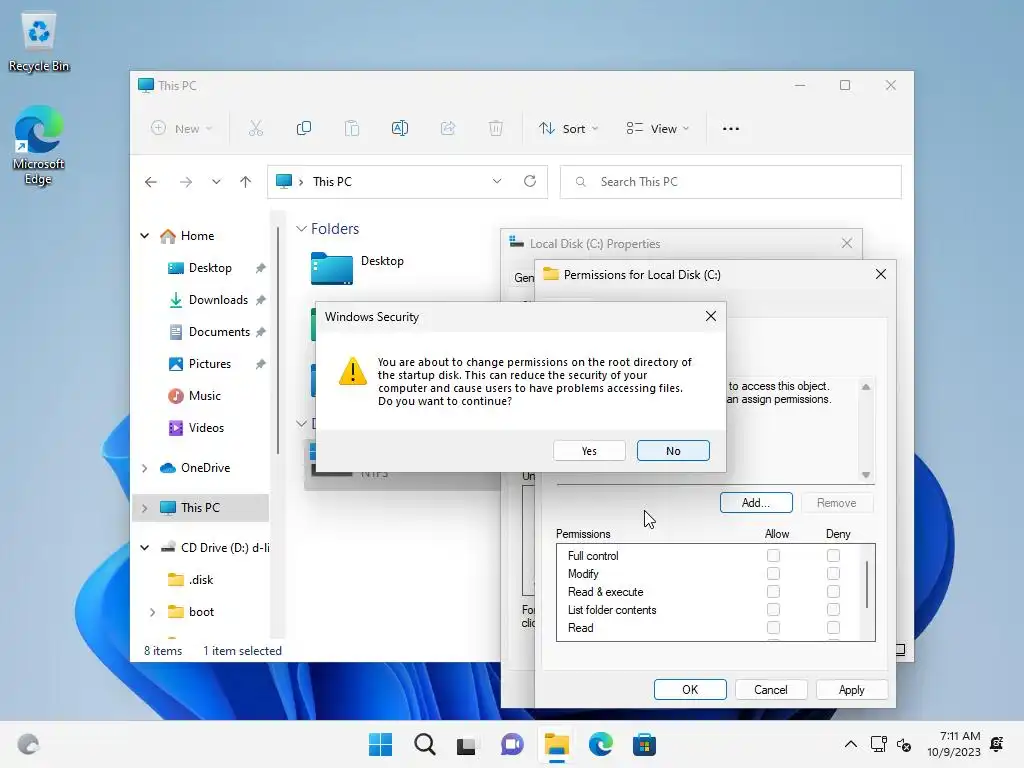The height and width of the screenshot is (768, 1024).
Task: Click the Cut scissors icon in toolbar
Action: (255, 129)
